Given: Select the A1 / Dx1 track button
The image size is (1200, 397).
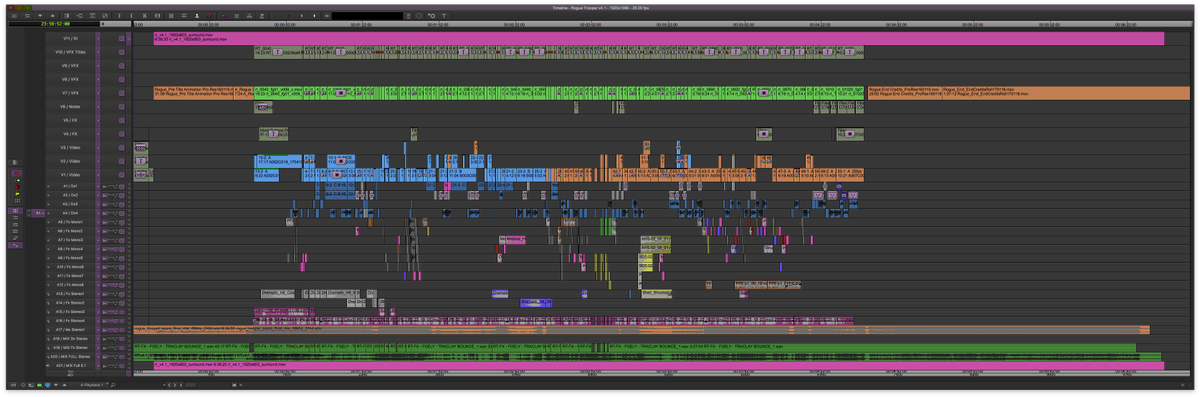Looking at the screenshot, I should coord(70,186).
